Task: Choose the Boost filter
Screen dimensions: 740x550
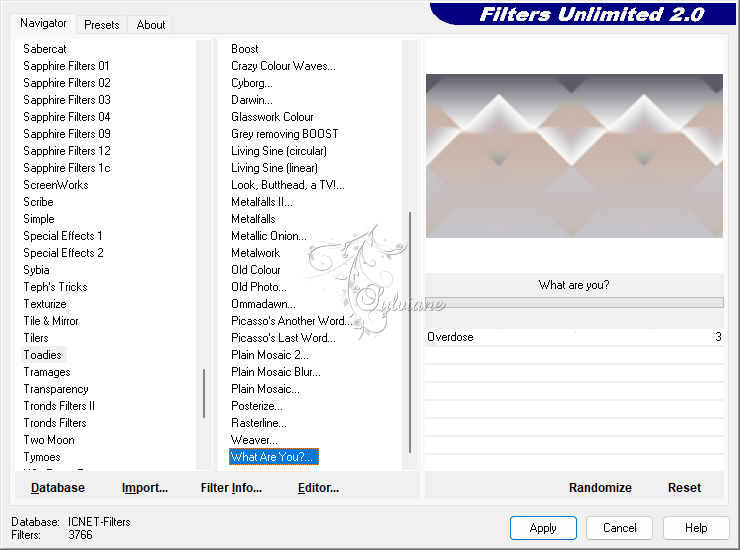Action: pos(244,49)
